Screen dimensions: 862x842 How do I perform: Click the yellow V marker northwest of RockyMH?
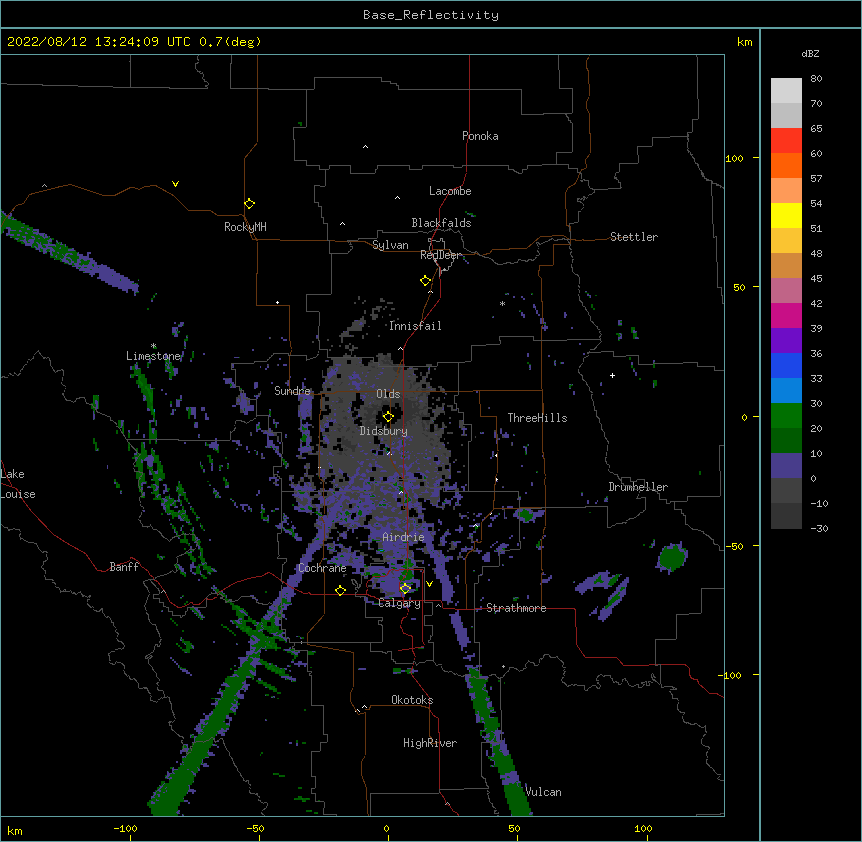tap(175, 184)
